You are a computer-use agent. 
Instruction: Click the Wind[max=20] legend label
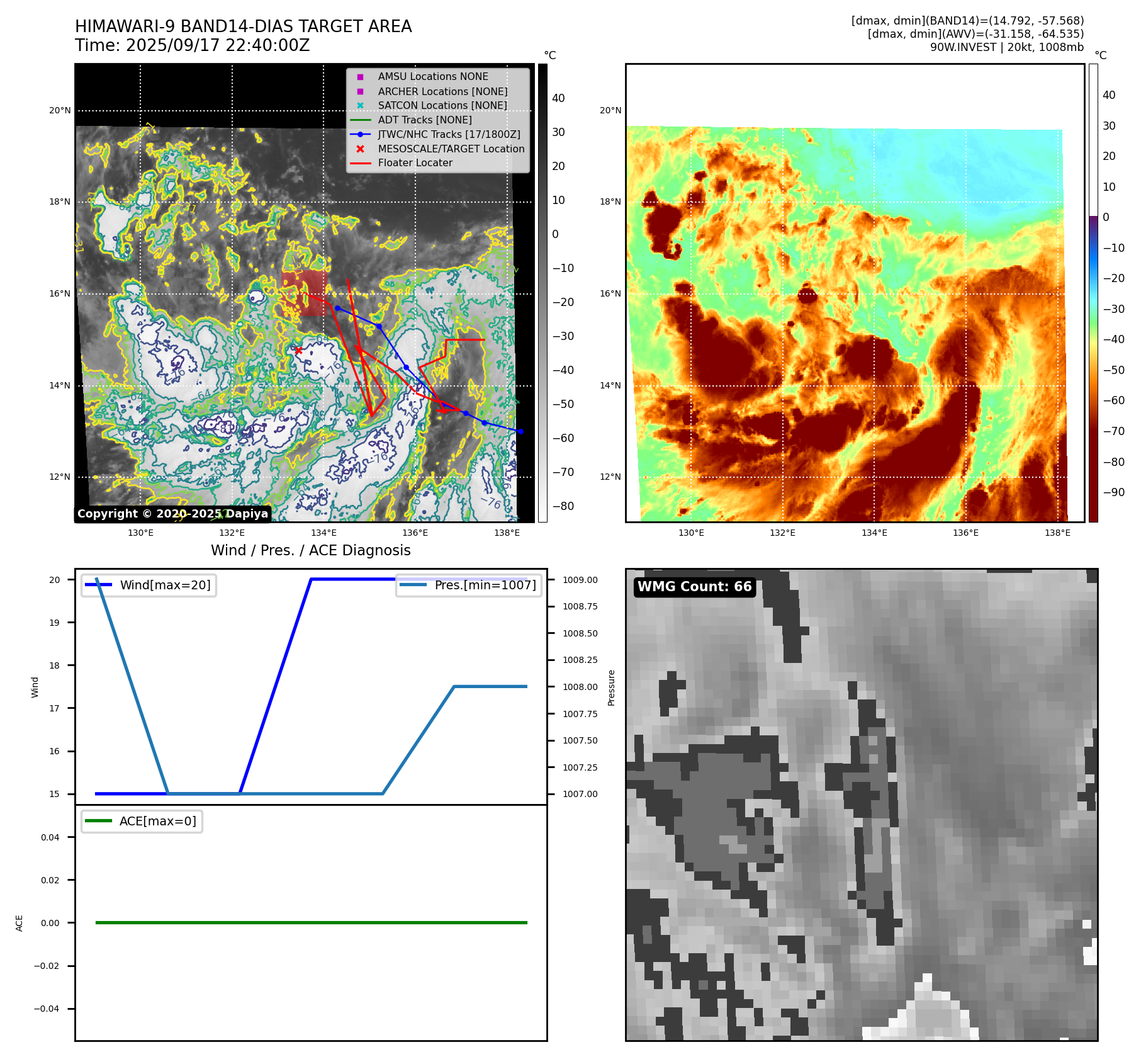tap(166, 585)
